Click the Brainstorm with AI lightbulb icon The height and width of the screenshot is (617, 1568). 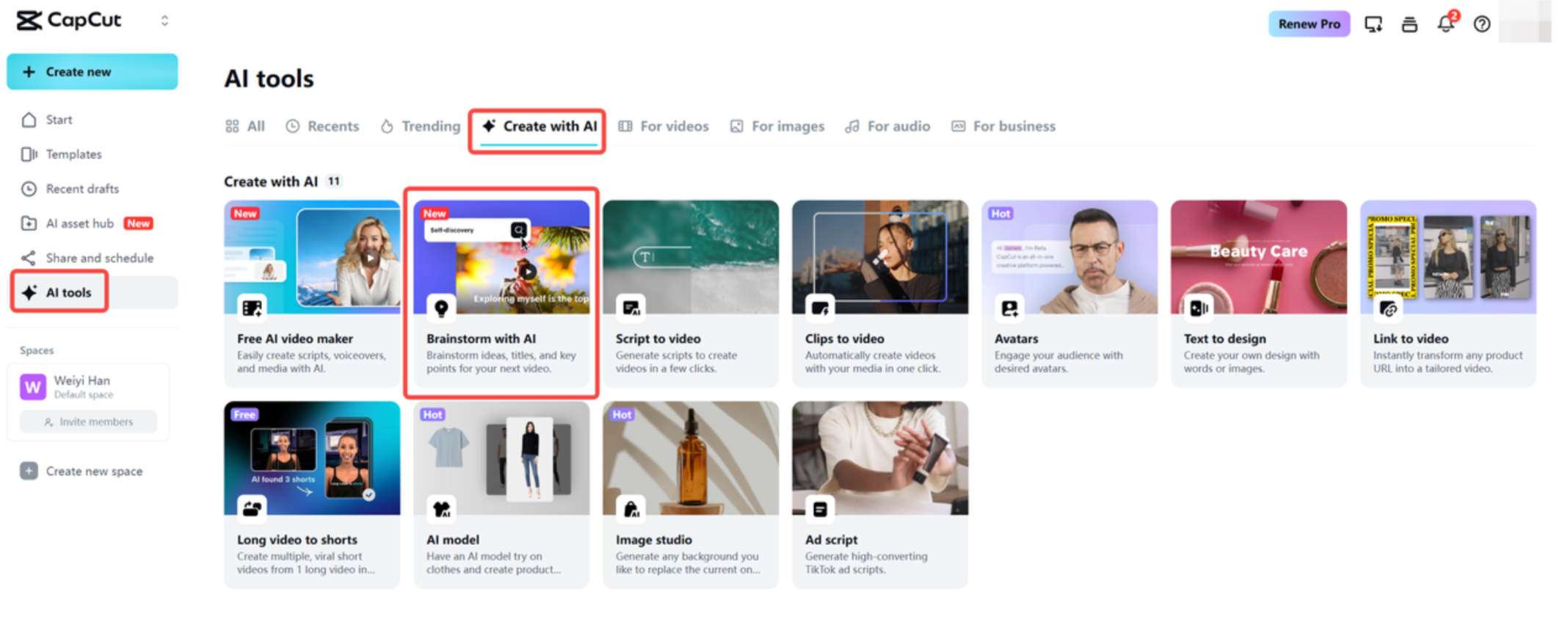pyautogui.click(x=441, y=308)
